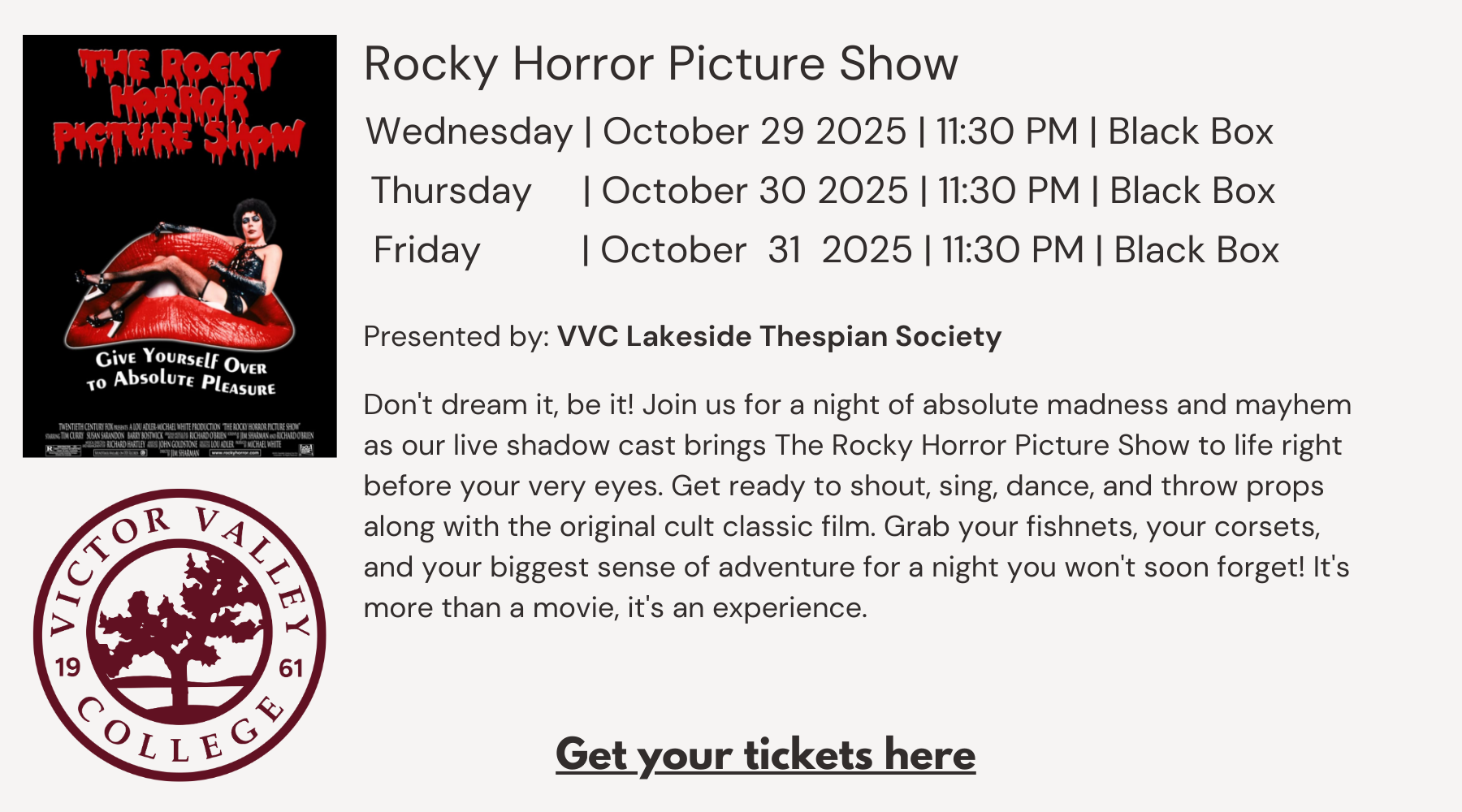Click the Get your tickets here link
This screenshot has width=1462, height=812.
(765, 755)
